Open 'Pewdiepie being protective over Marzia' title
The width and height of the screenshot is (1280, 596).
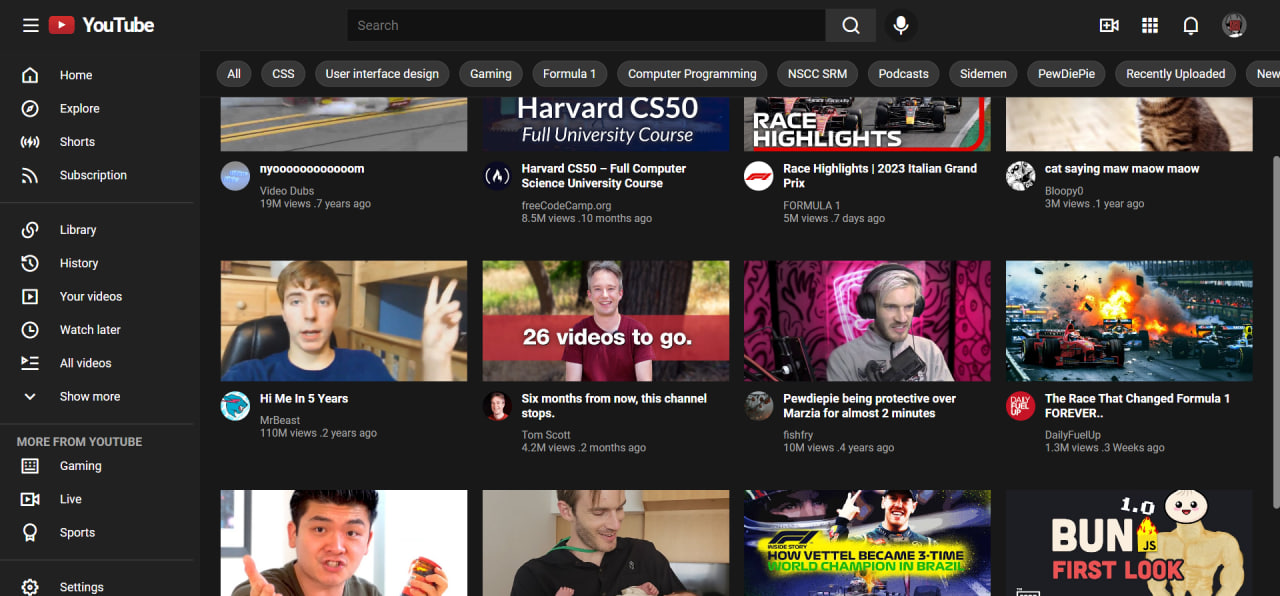point(870,406)
